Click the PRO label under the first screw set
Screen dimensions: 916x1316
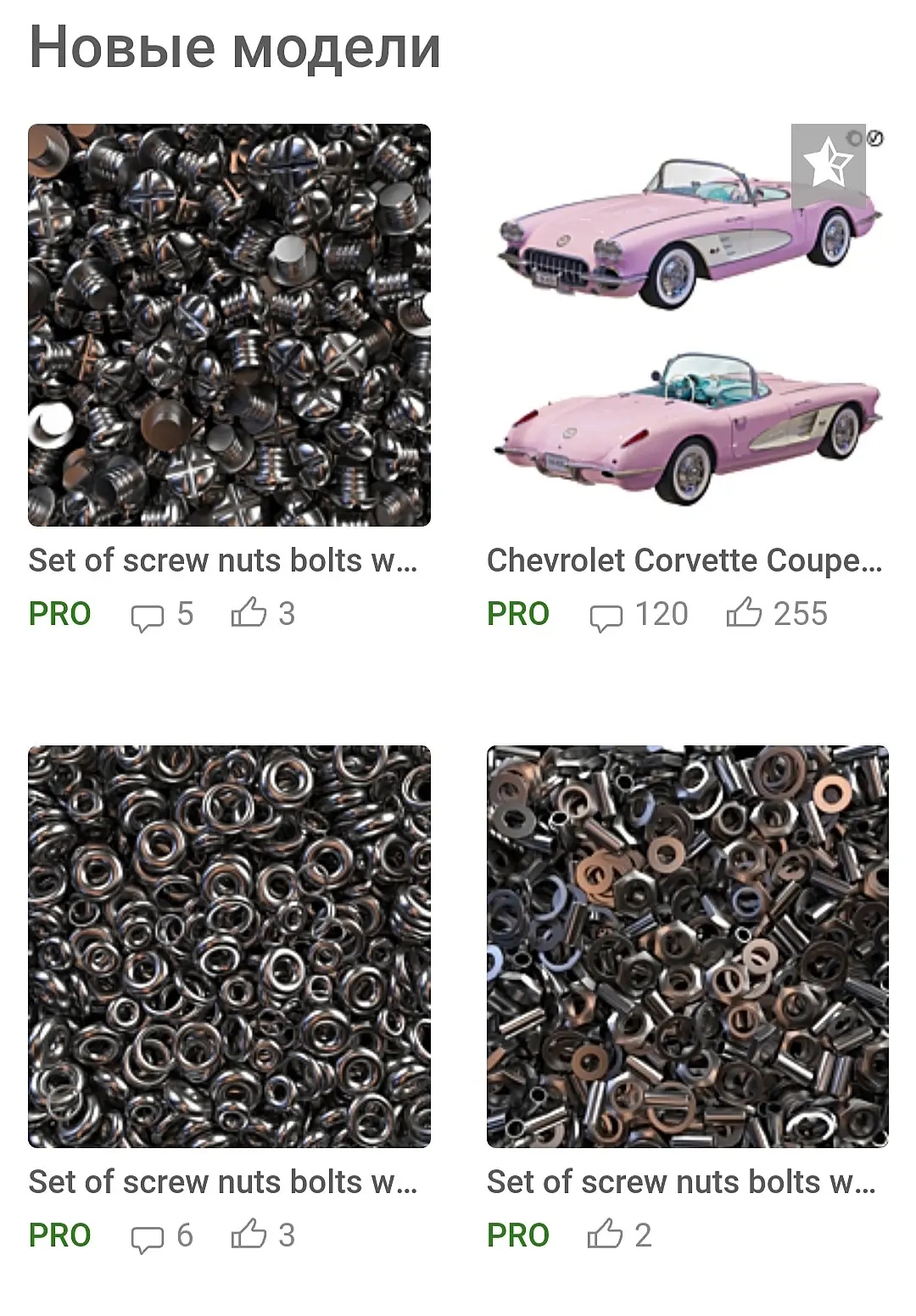coord(59,614)
